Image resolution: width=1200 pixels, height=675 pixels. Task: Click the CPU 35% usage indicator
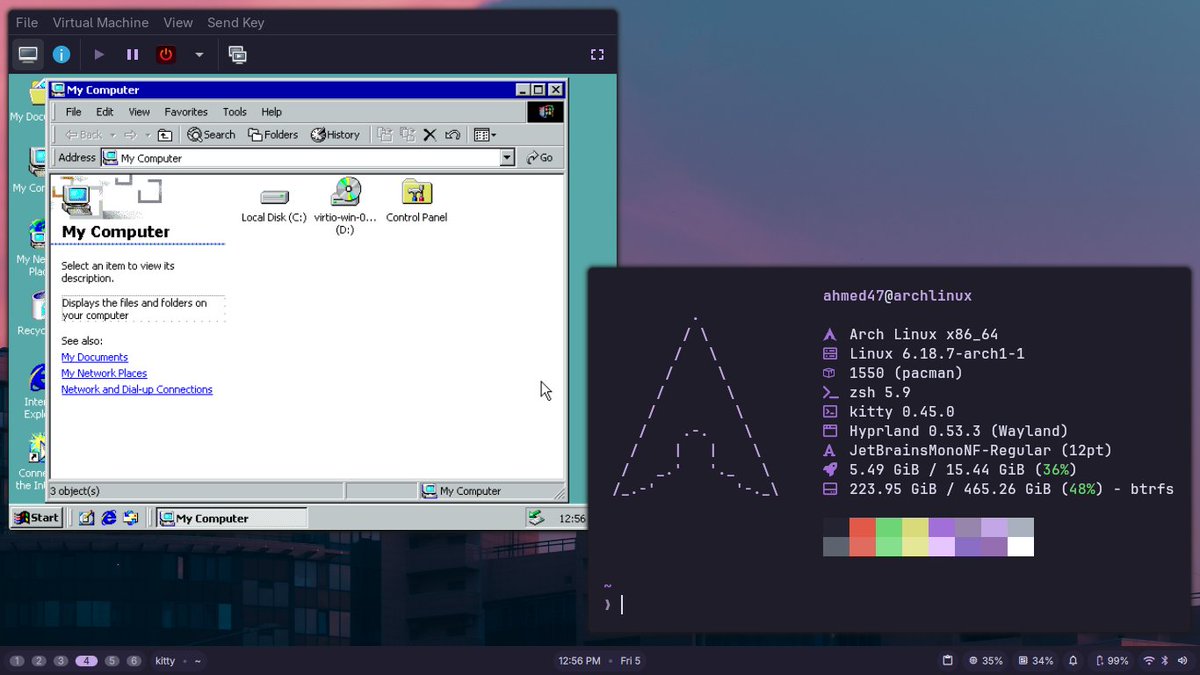(x=986, y=661)
